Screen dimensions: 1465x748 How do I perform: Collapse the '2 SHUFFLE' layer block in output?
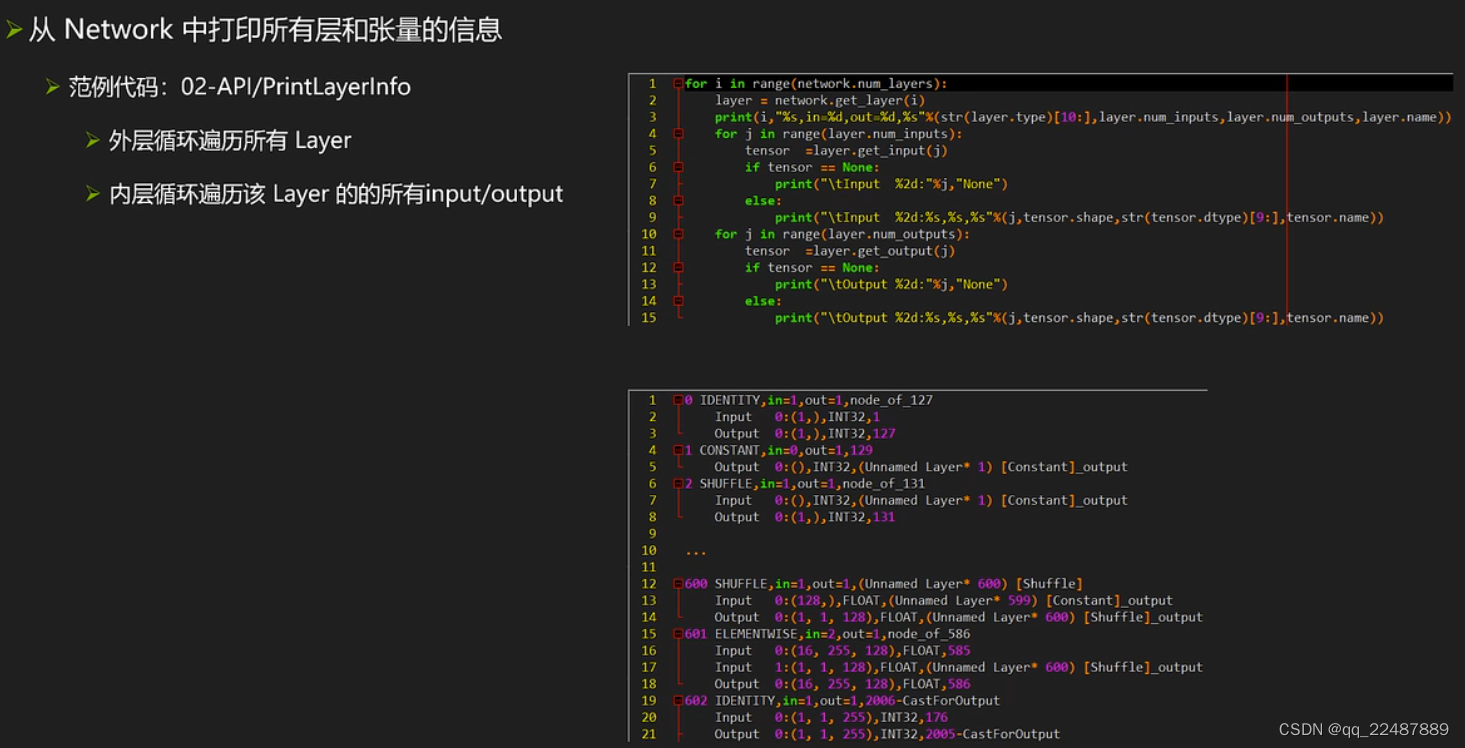click(x=678, y=484)
